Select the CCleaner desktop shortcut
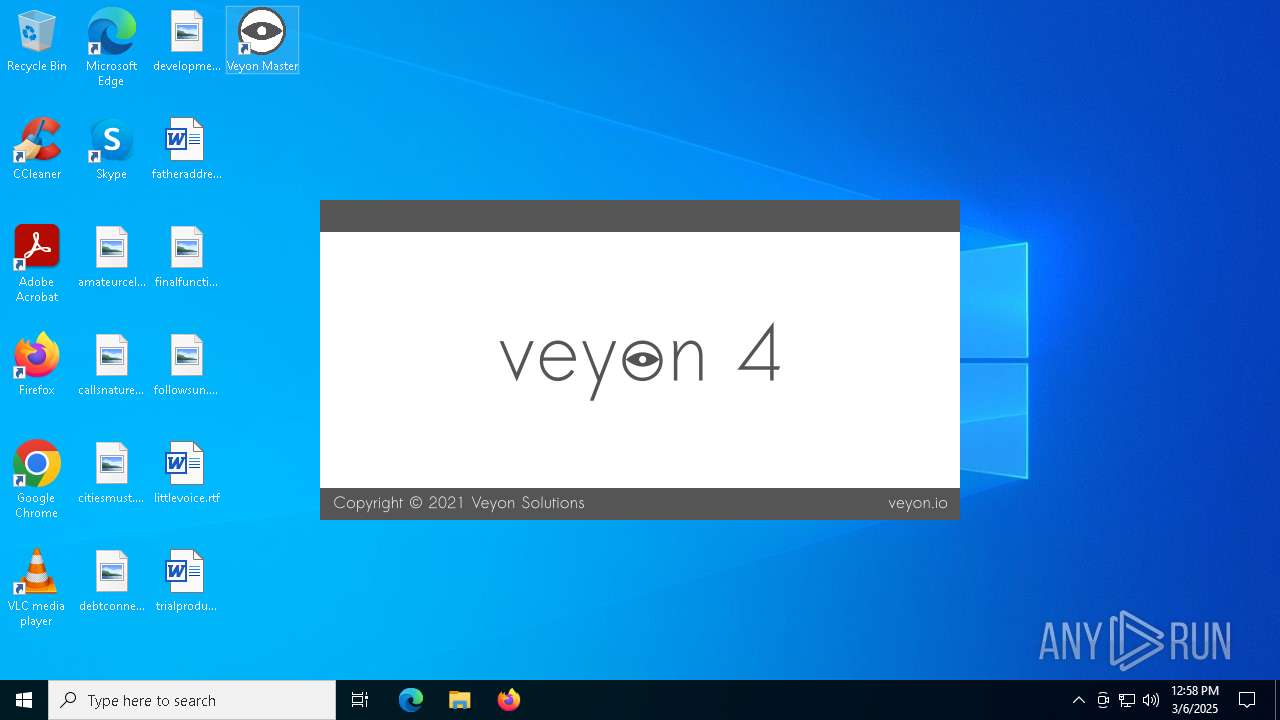 tap(37, 149)
